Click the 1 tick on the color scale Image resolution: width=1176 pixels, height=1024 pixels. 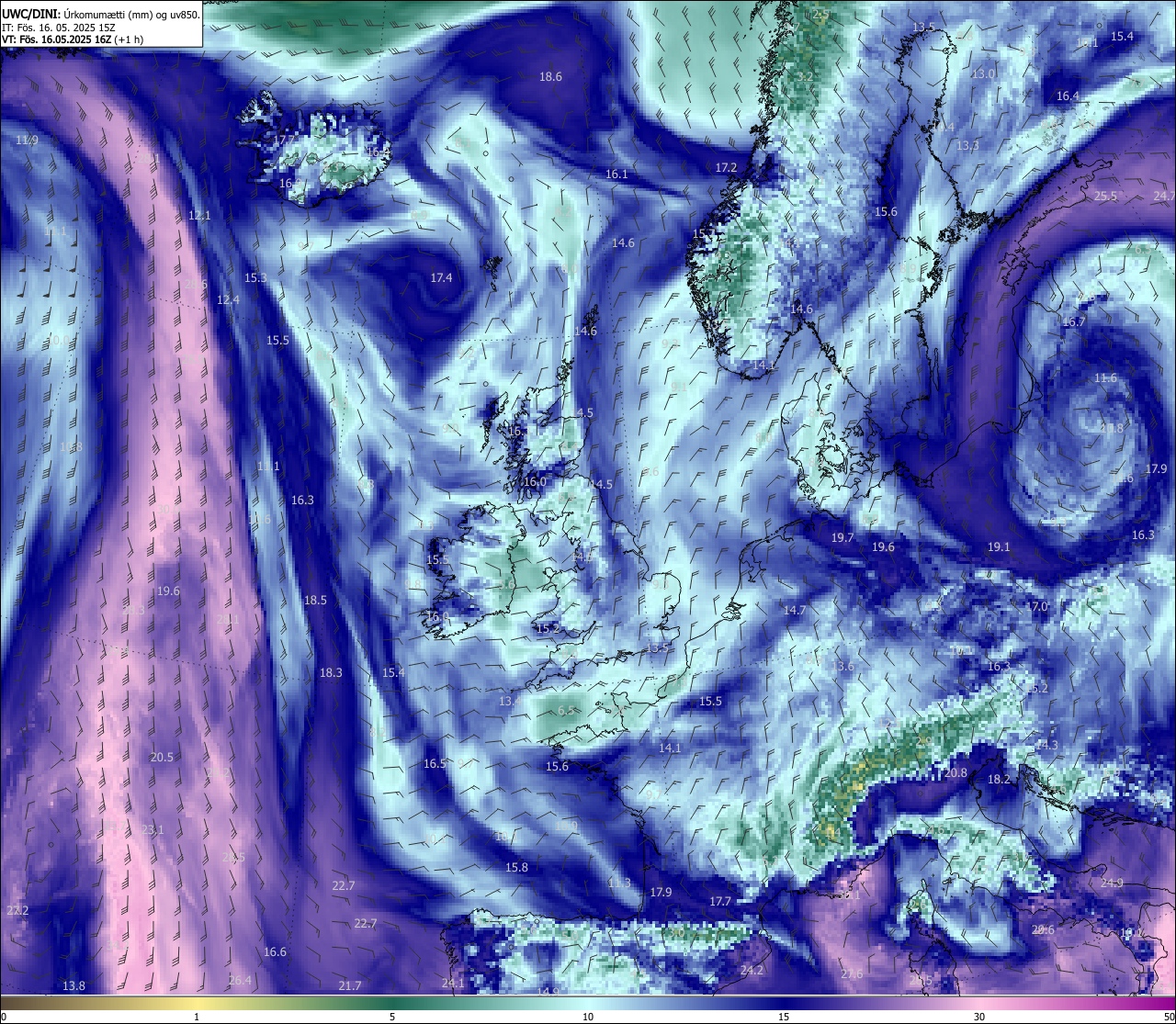click(197, 1017)
